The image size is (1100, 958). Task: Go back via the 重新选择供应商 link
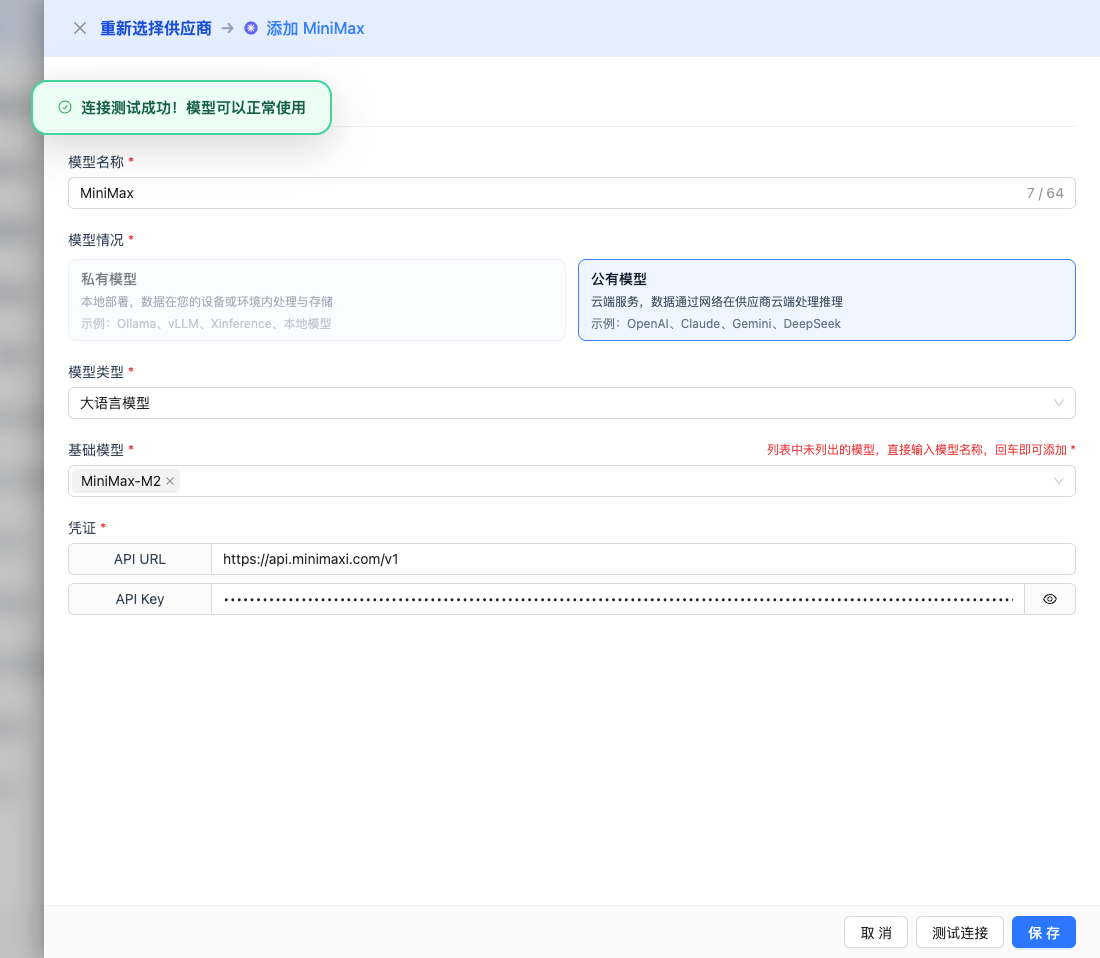click(156, 28)
